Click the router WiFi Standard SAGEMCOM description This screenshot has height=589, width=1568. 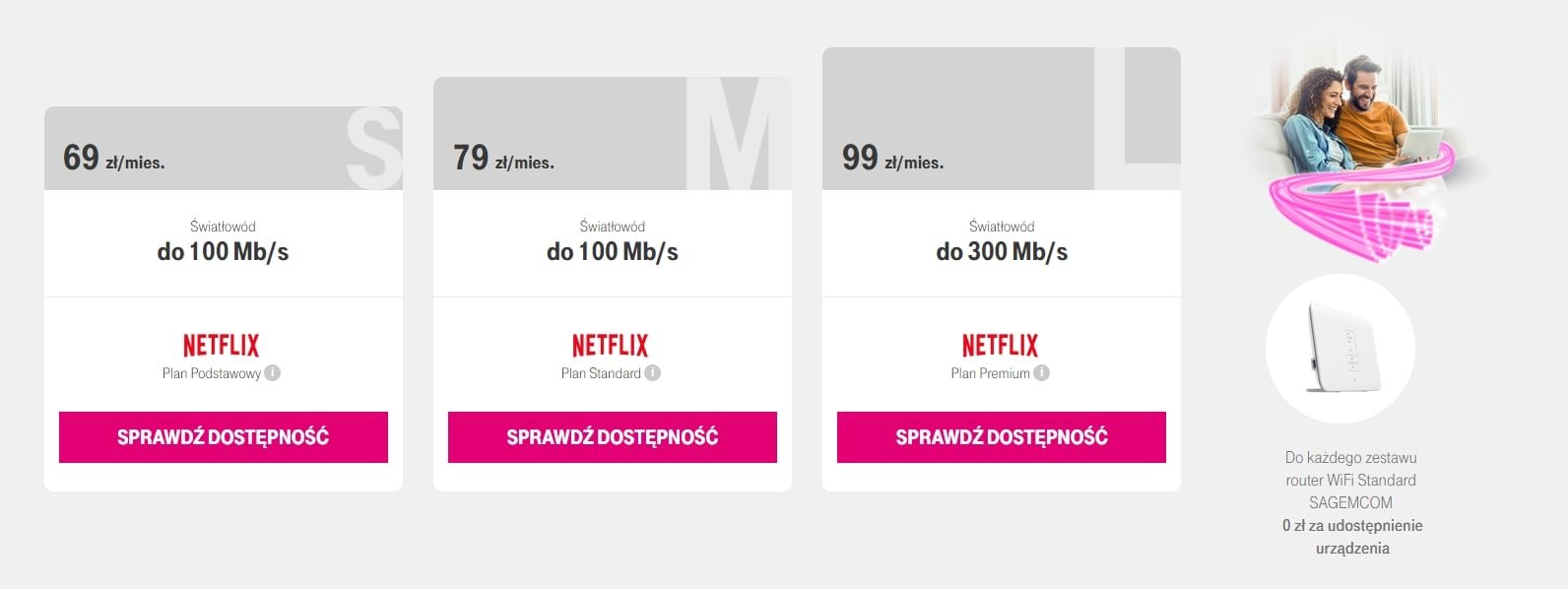pos(1351,481)
